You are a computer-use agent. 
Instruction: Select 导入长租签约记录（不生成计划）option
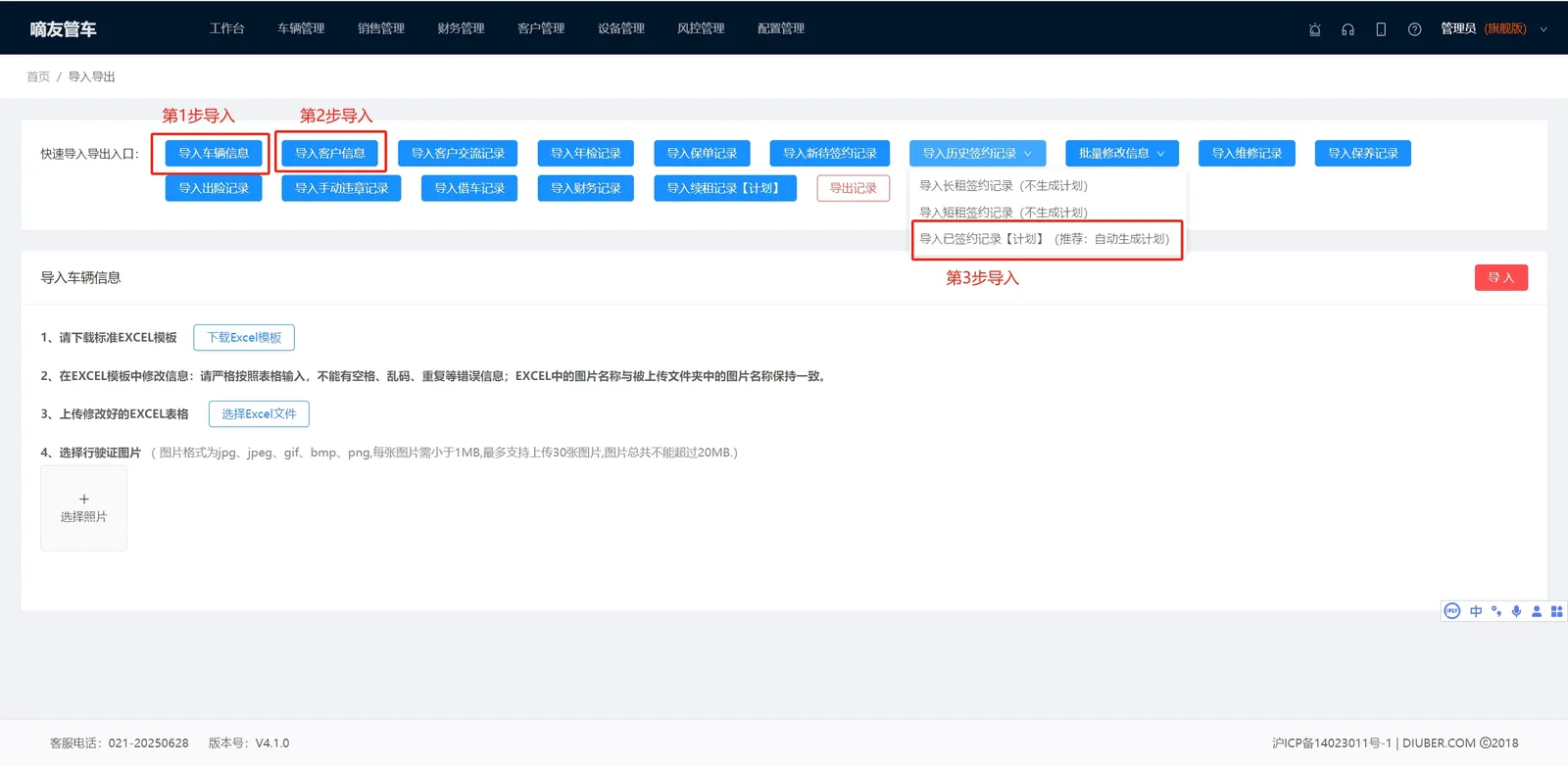[x=1049, y=186]
